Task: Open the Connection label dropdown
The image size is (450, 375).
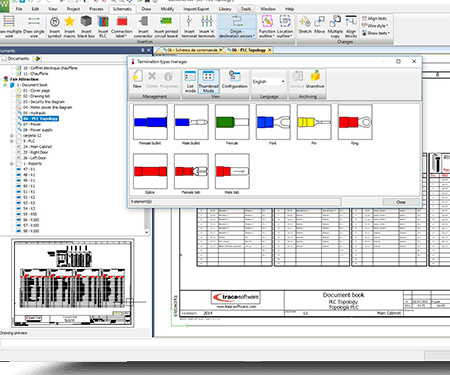Action: pos(122,27)
